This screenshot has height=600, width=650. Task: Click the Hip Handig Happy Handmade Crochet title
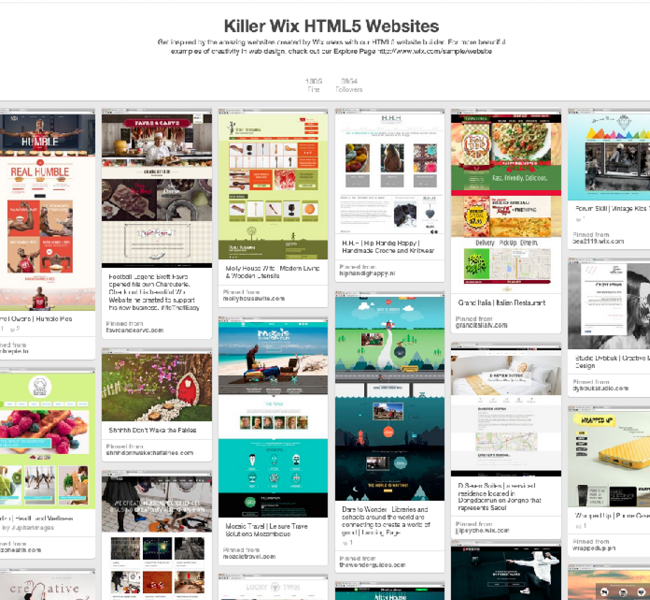tap(388, 247)
